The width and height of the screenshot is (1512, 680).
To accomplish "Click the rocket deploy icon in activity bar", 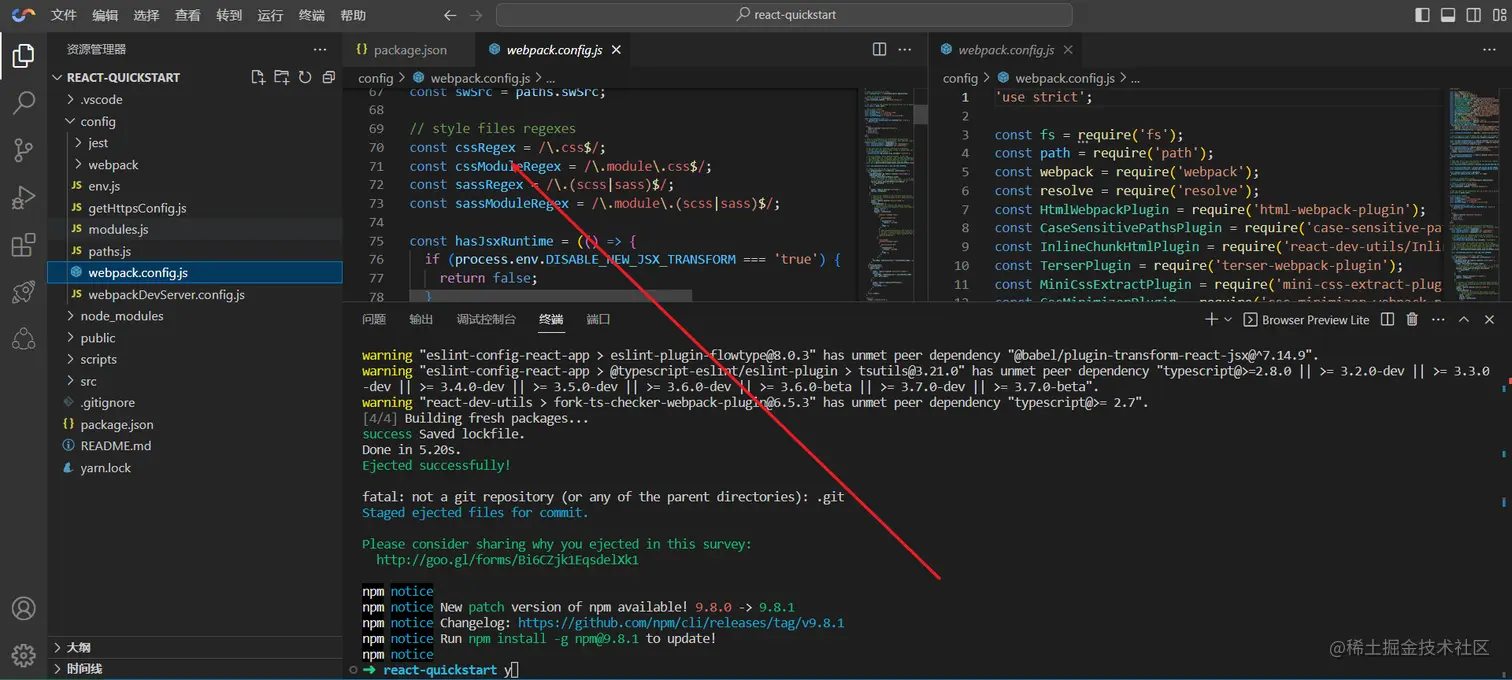I will pyautogui.click(x=23, y=292).
